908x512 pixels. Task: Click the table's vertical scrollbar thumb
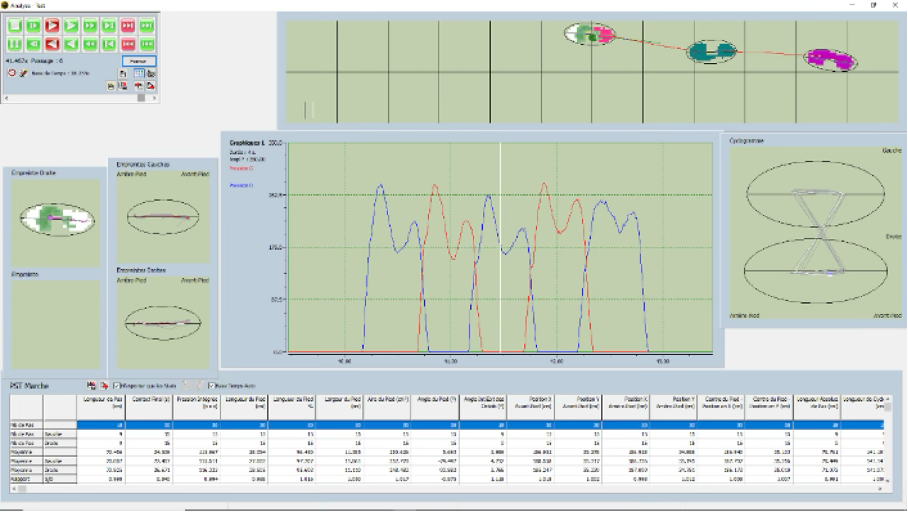click(x=889, y=405)
